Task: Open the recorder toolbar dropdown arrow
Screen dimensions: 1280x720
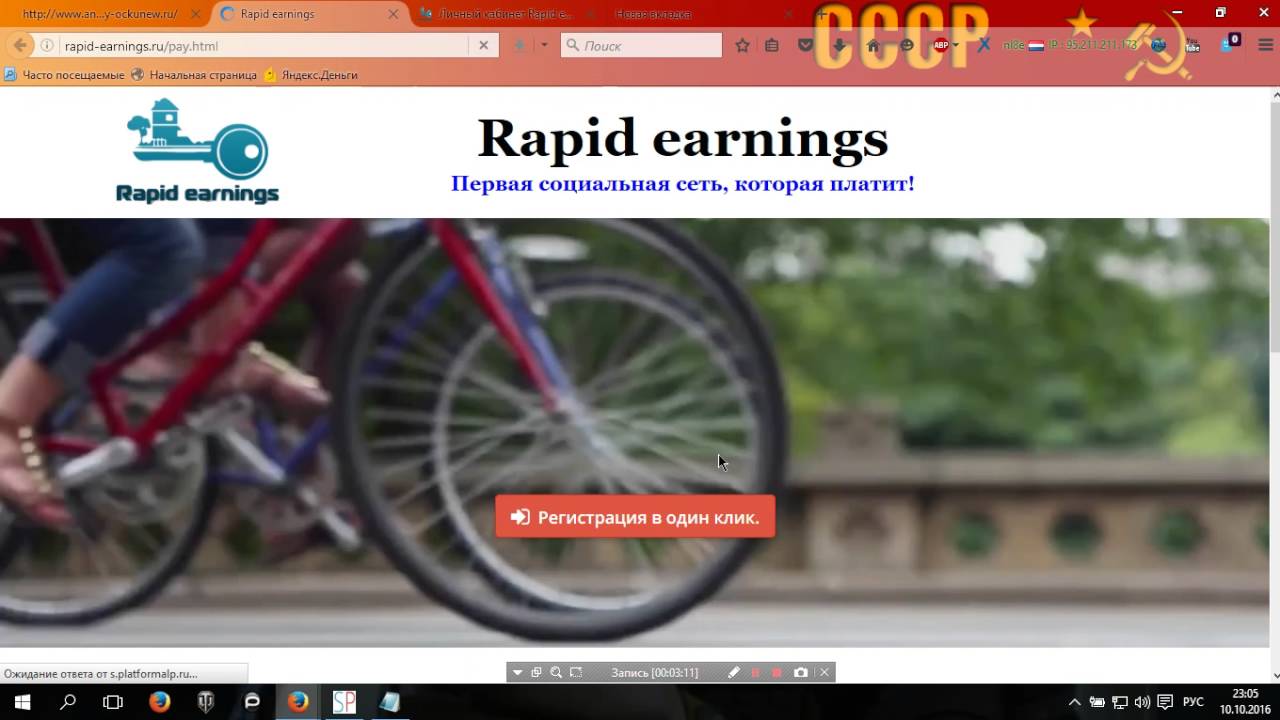Action: 517,673
